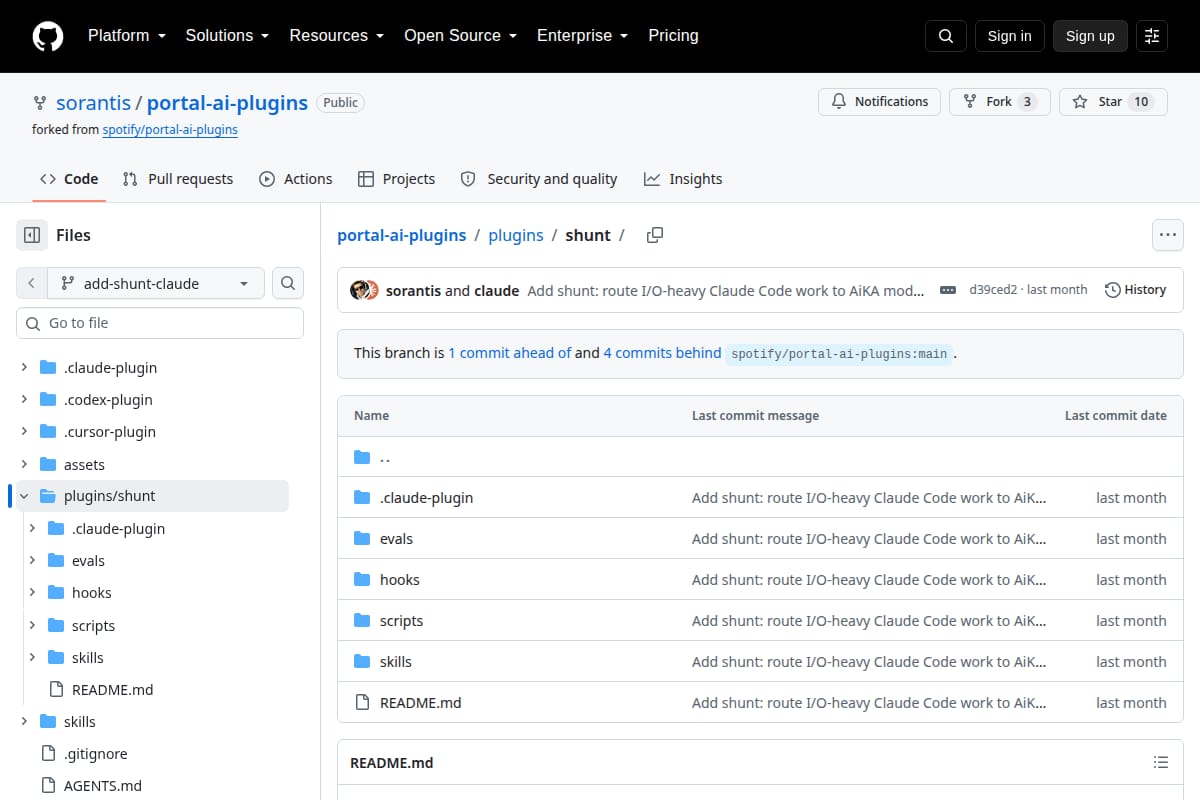Image resolution: width=1200 pixels, height=800 pixels.
Task: Click the search magnifier icon in header
Action: click(x=946, y=36)
